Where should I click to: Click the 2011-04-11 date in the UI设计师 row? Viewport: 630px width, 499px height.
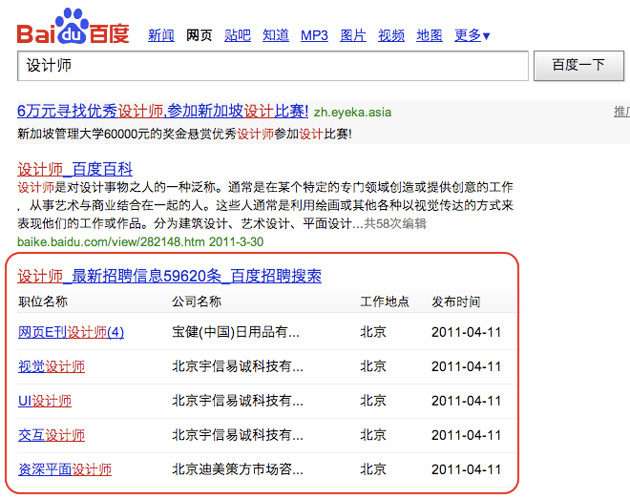(x=466, y=401)
